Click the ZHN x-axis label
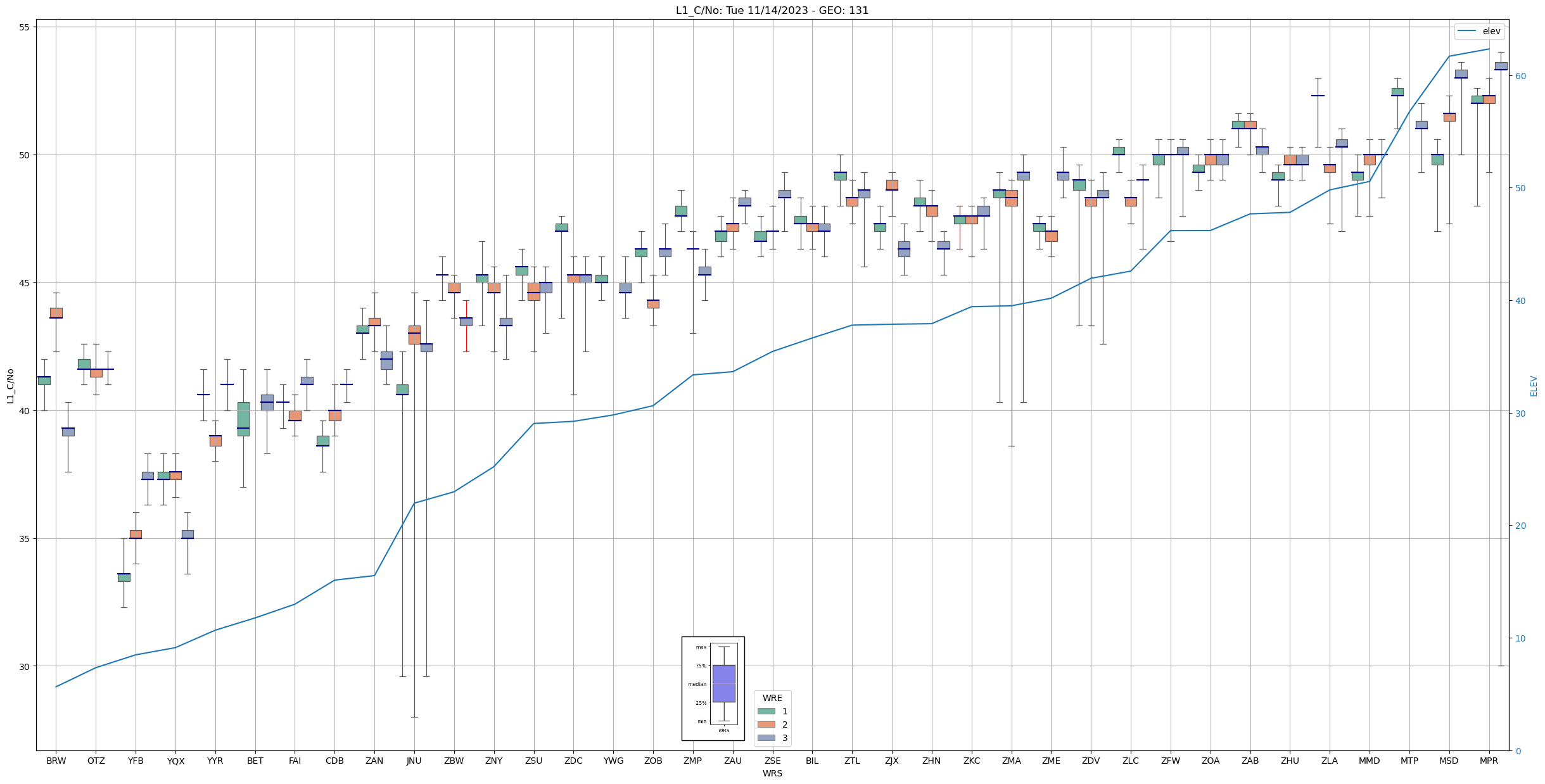This screenshot has height=784, width=1545. (x=932, y=761)
